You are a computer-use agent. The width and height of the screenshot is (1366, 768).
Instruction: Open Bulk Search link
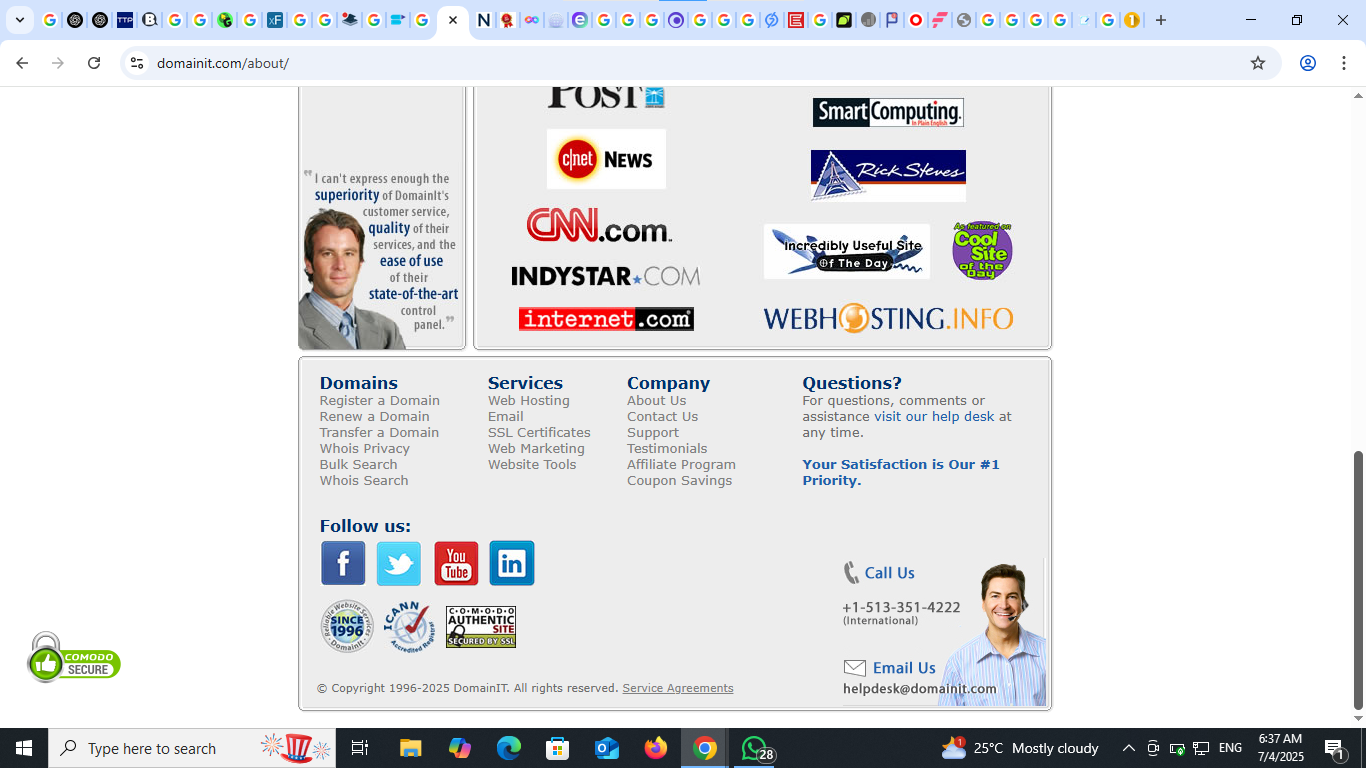[358, 464]
